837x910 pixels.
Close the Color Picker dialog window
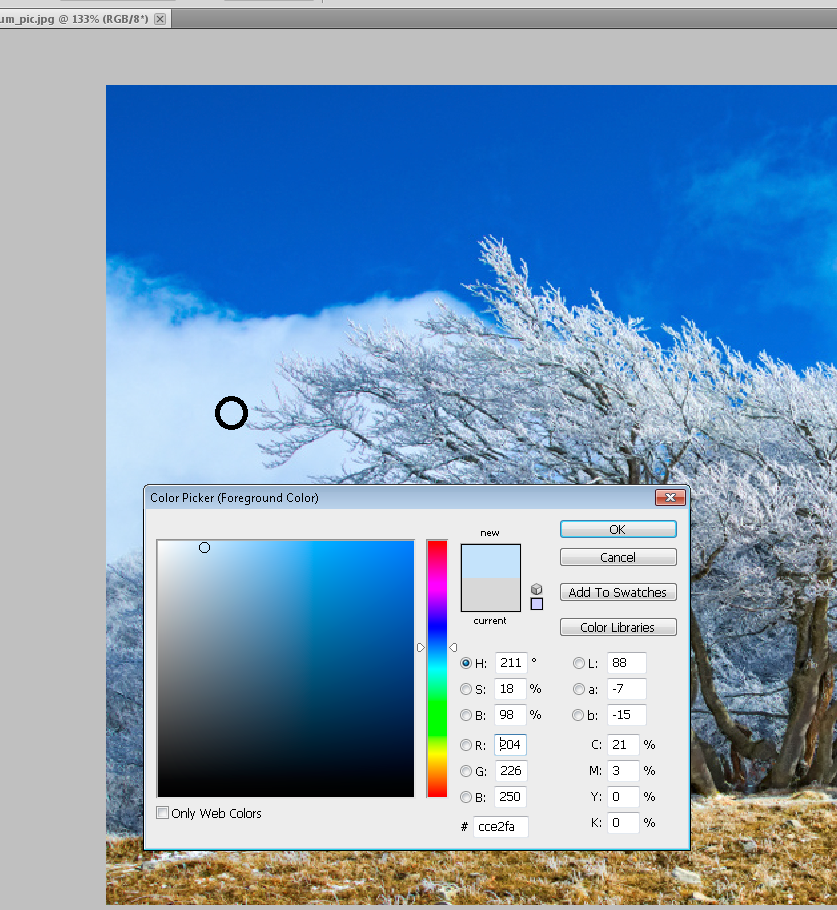pyautogui.click(x=669, y=497)
